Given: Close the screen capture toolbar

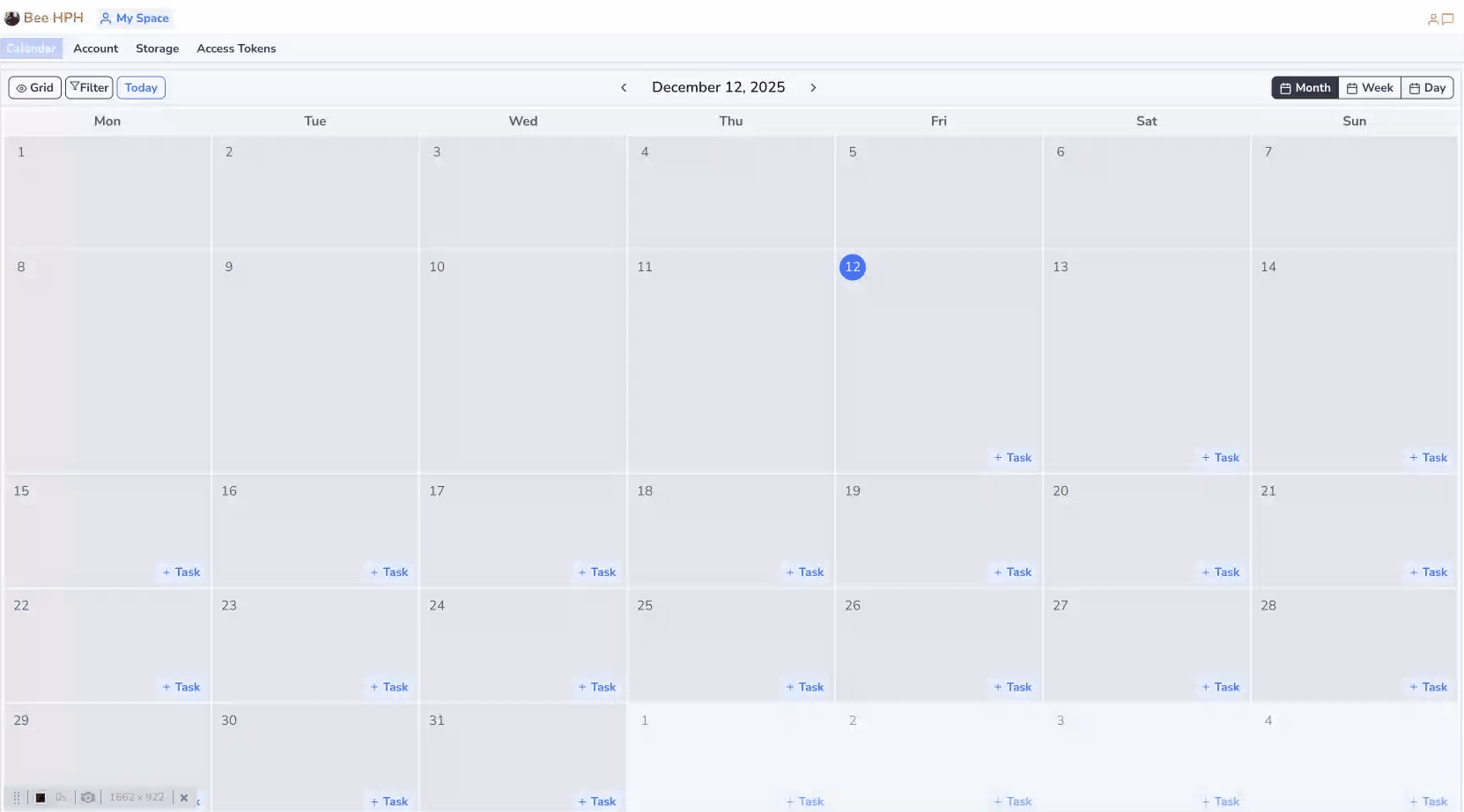Looking at the screenshot, I should click(x=184, y=797).
